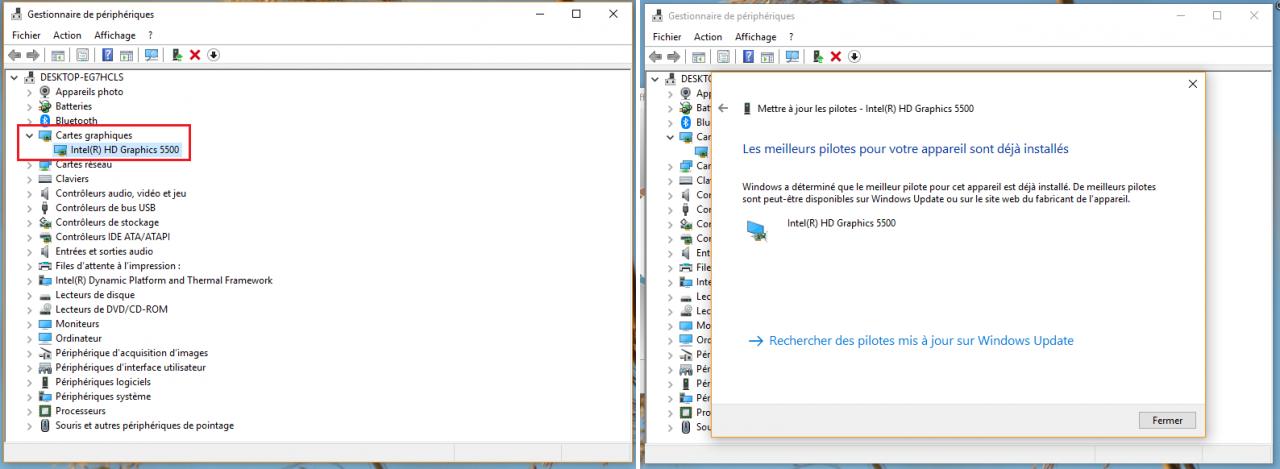This screenshot has width=1280, height=469.
Task: Expand Contrôleurs audio, vidéo et jeu
Action: tap(29, 193)
